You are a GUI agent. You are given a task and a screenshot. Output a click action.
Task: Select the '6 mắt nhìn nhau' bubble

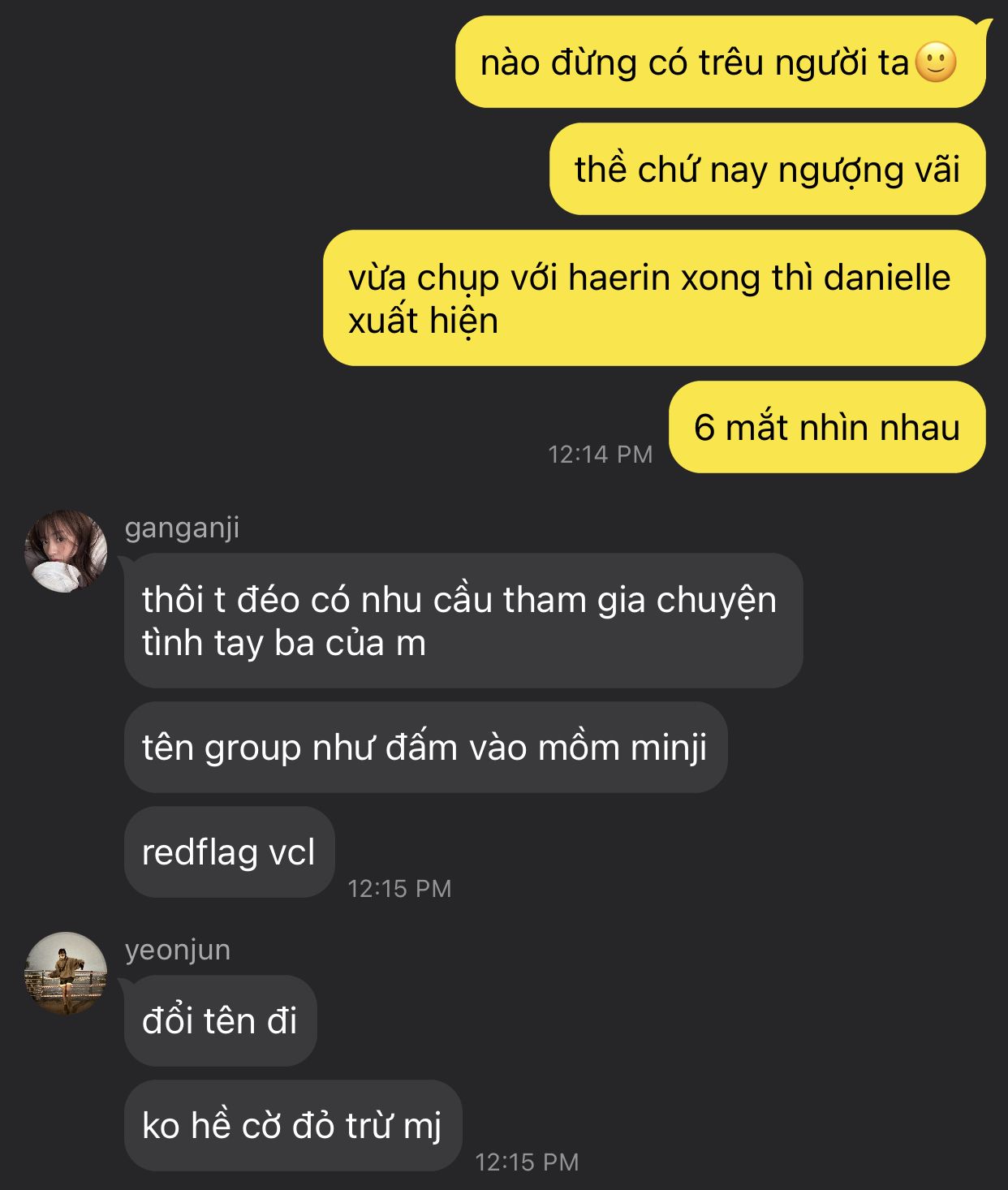(x=827, y=427)
